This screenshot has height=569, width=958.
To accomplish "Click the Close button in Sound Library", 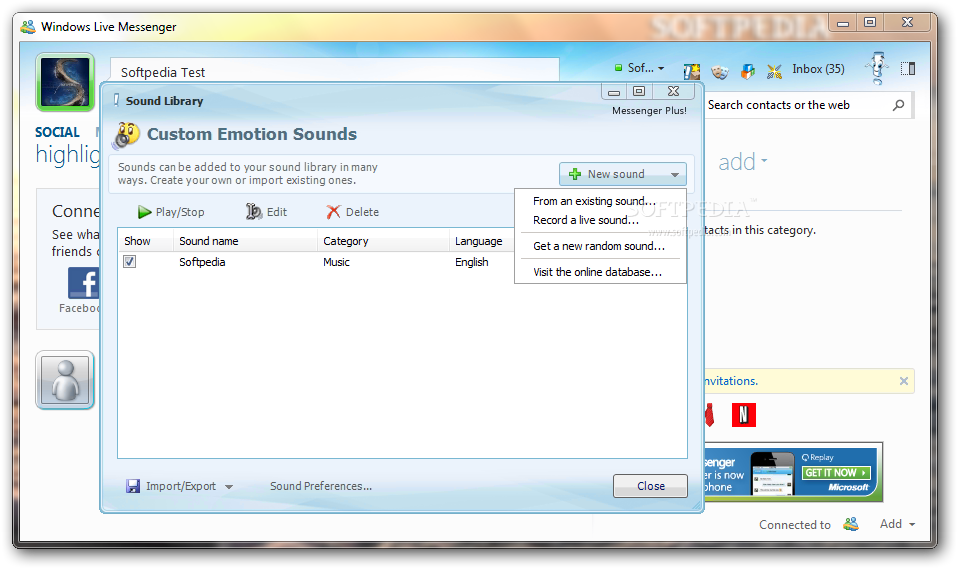I will coord(650,486).
